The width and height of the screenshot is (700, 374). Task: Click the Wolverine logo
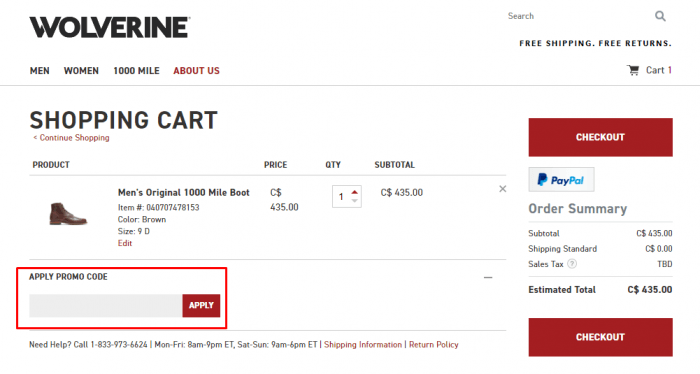coord(110,27)
